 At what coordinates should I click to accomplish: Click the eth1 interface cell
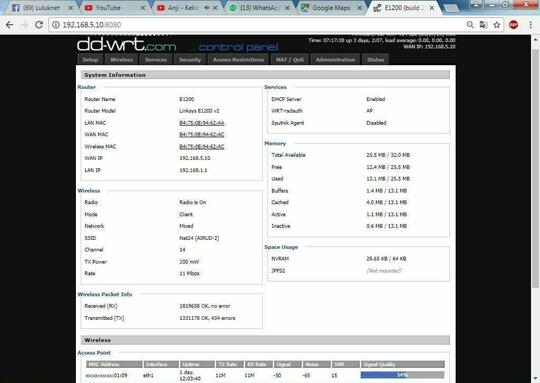pos(148,375)
